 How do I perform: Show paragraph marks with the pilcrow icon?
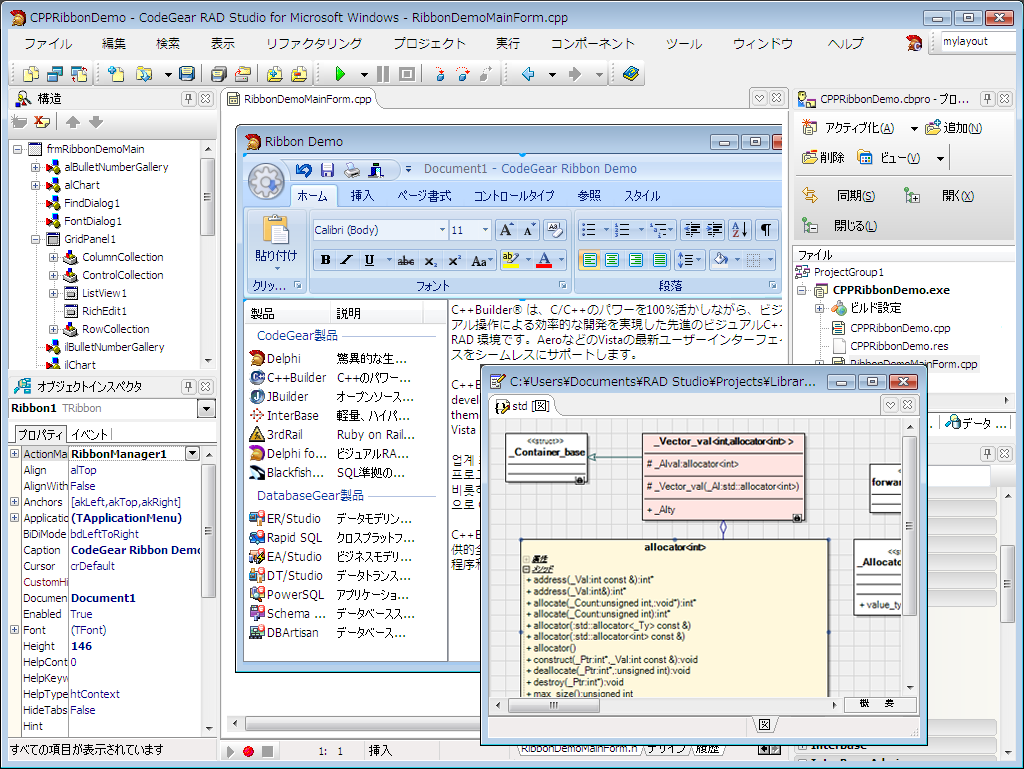coord(765,230)
